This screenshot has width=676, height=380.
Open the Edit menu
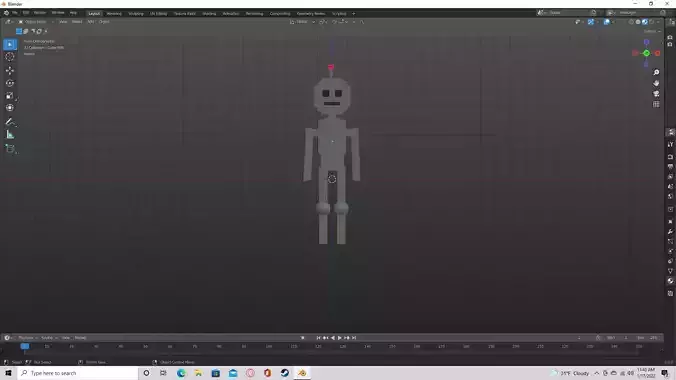click(x=26, y=13)
